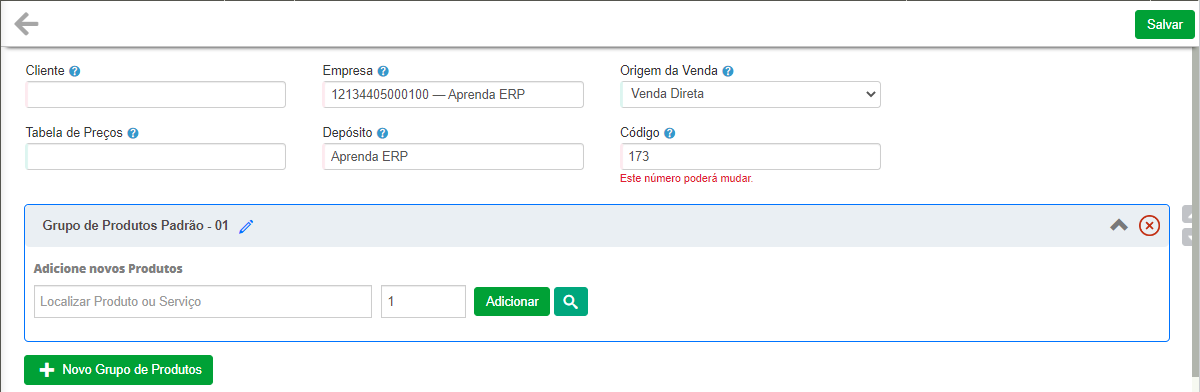Open help icon next to Depósito

[382, 133]
